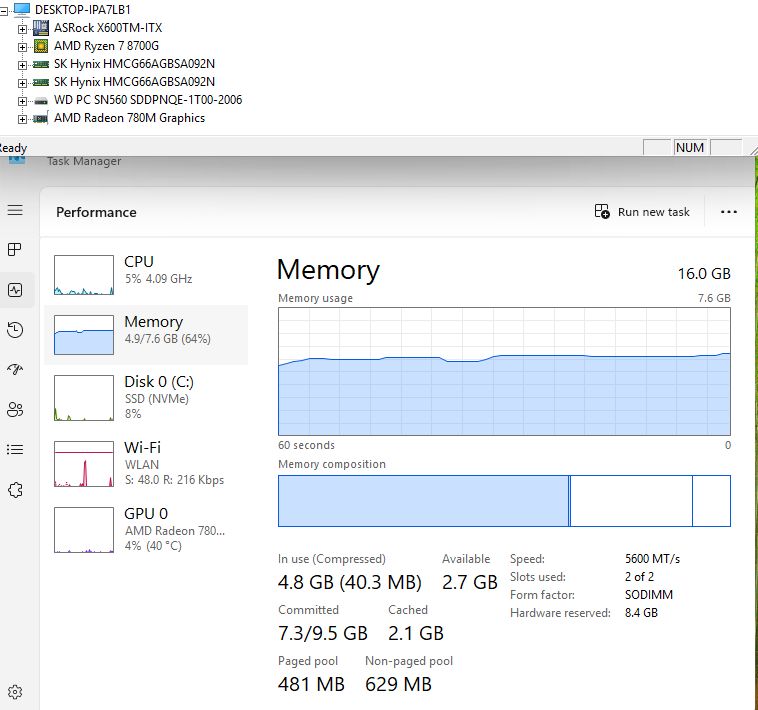Expand the ASRock X600TM-ITX tree node

22,28
